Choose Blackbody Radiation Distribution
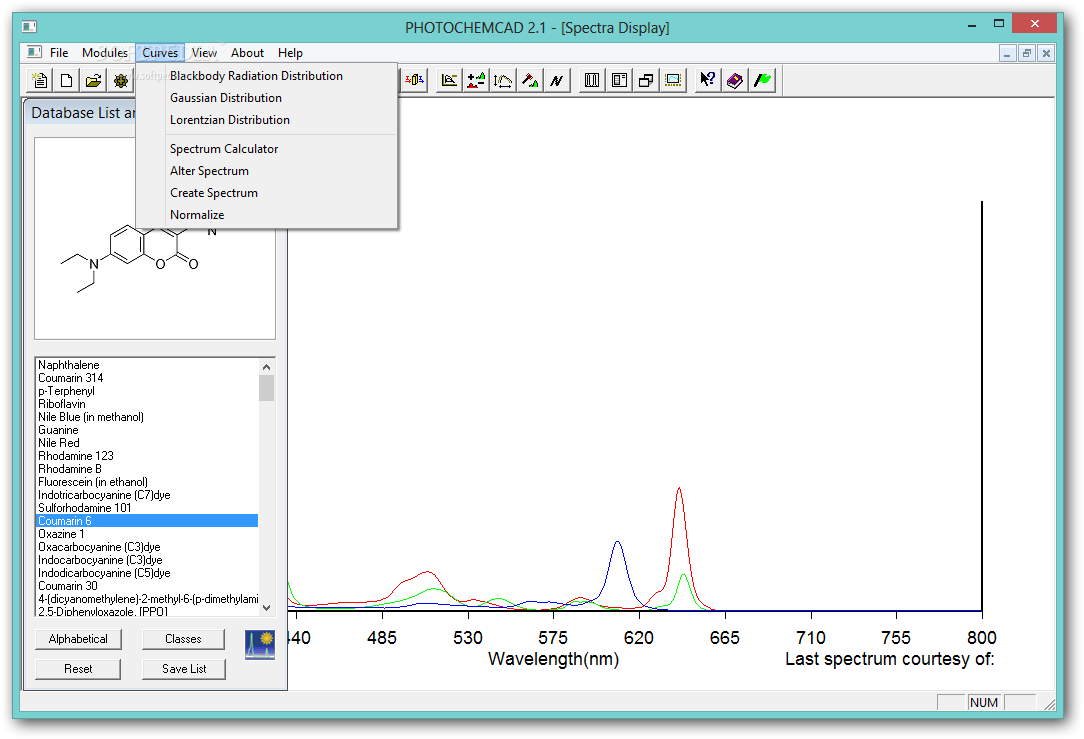1084x739 pixels. pyautogui.click(x=267, y=76)
